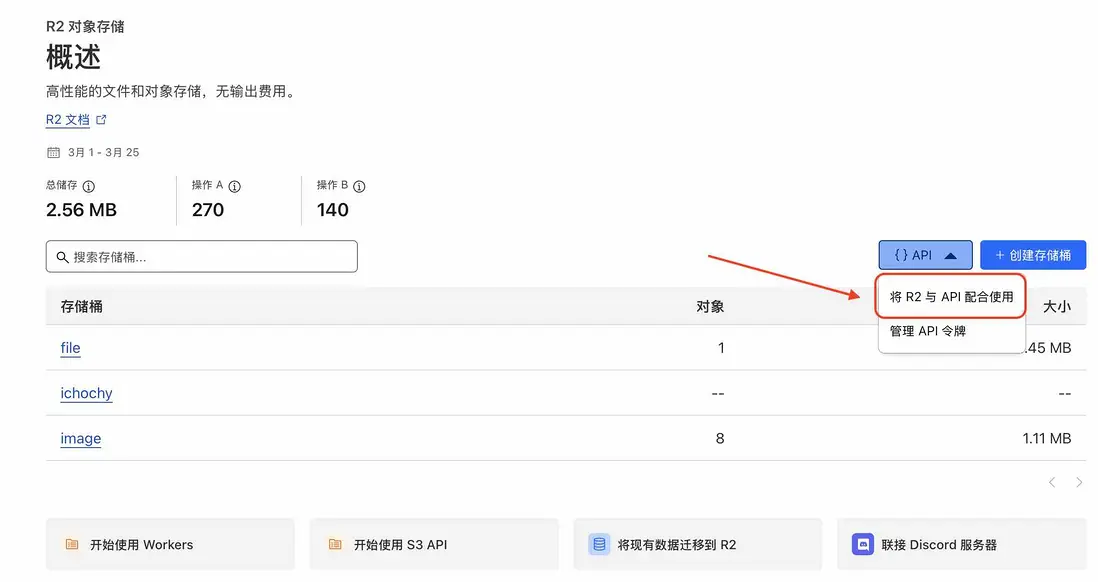Click the info icon beside 总存储
1098x582 pixels.
coord(89,186)
